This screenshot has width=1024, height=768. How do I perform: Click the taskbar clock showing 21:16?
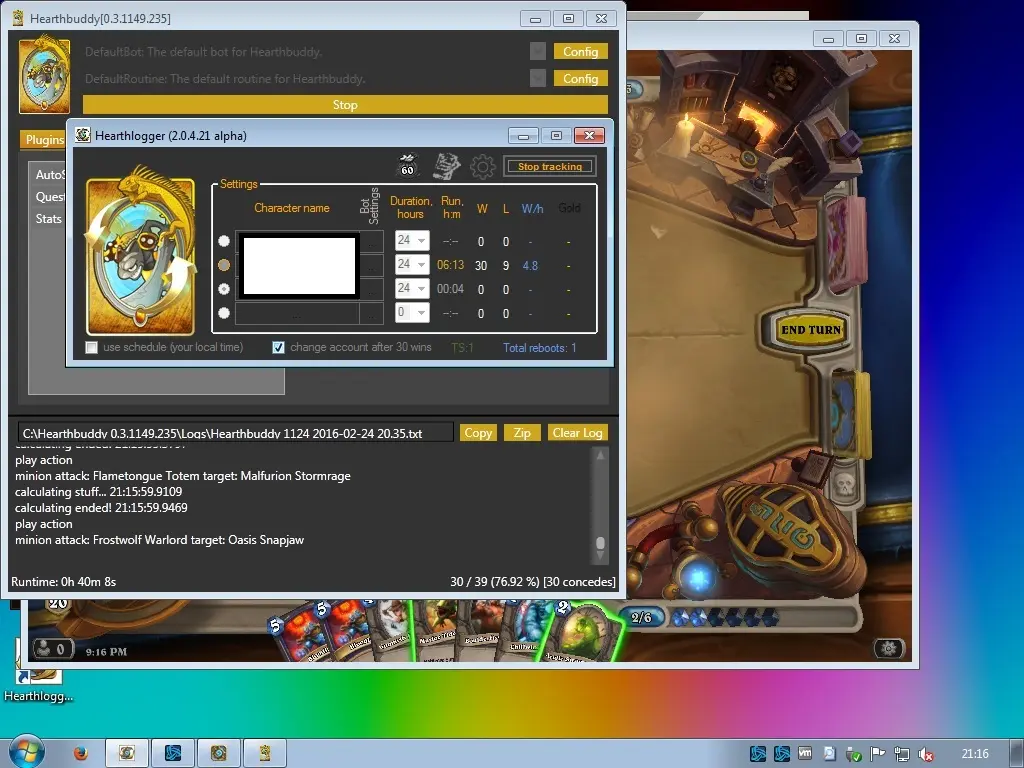974,754
